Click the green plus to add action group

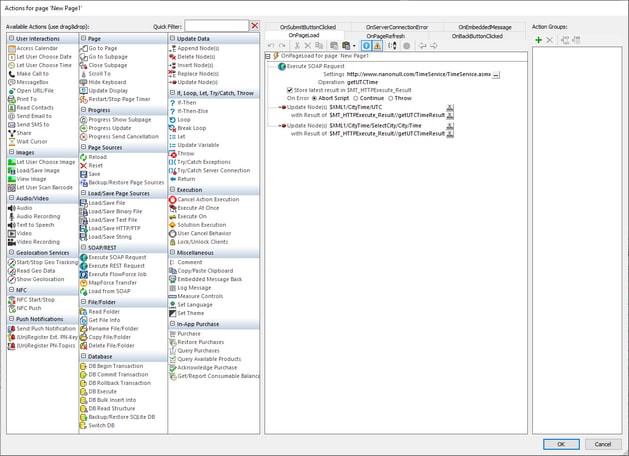coord(538,40)
